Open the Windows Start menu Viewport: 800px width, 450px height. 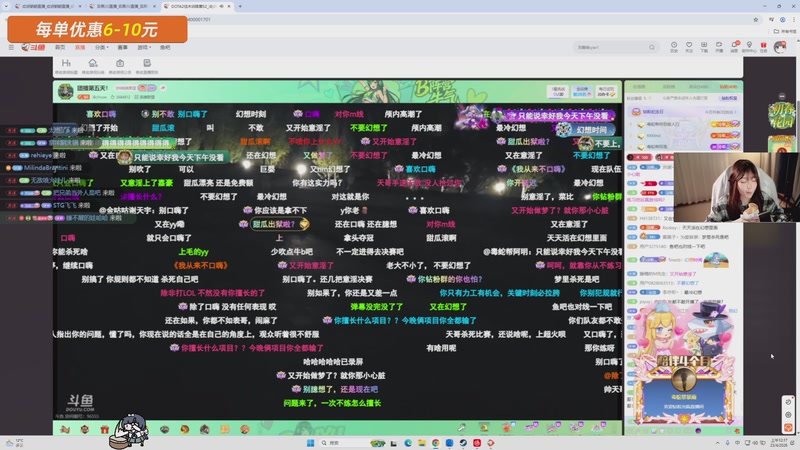click(310, 443)
